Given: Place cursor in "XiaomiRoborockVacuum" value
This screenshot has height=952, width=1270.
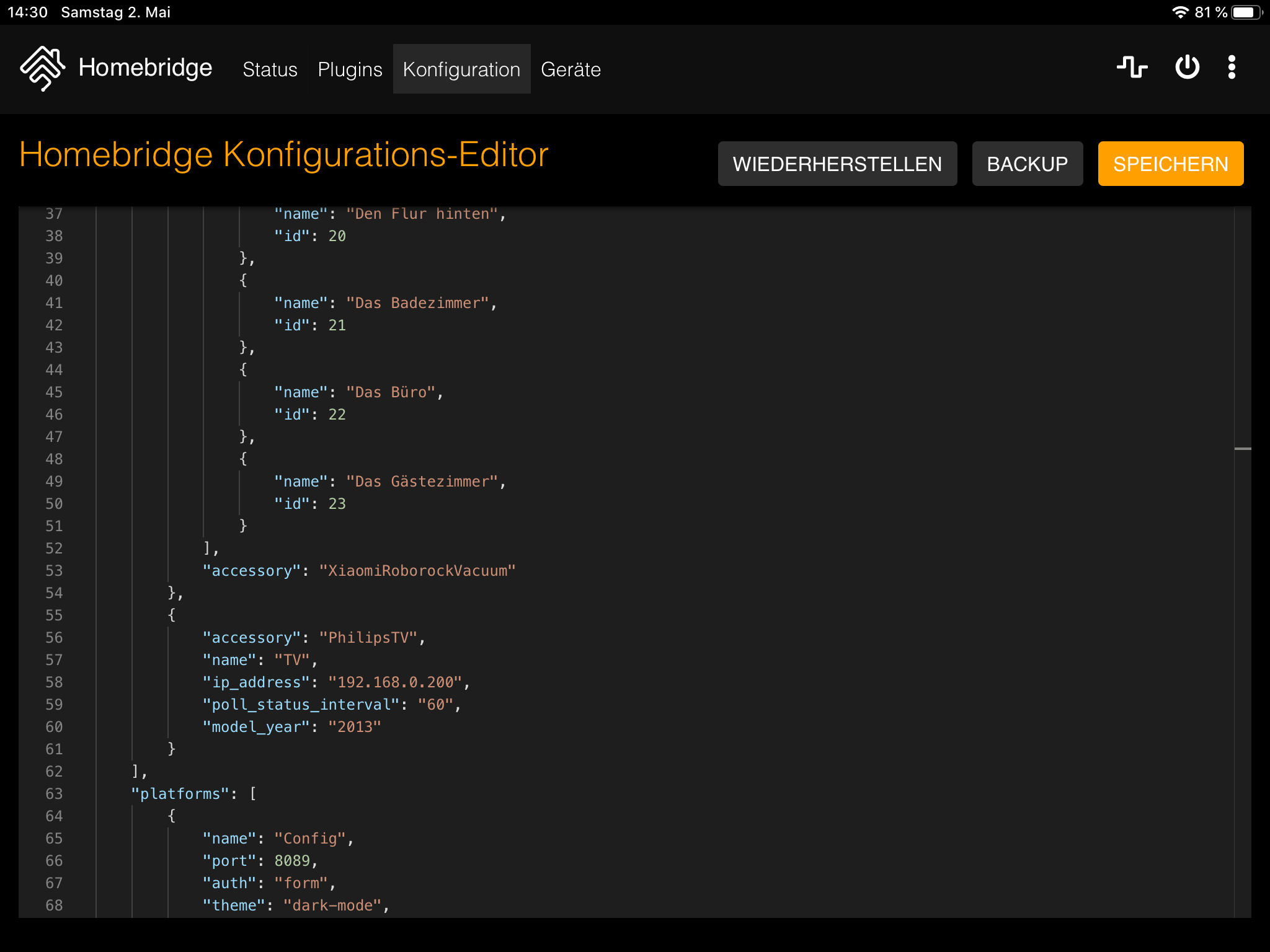Looking at the screenshot, I should (x=417, y=571).
